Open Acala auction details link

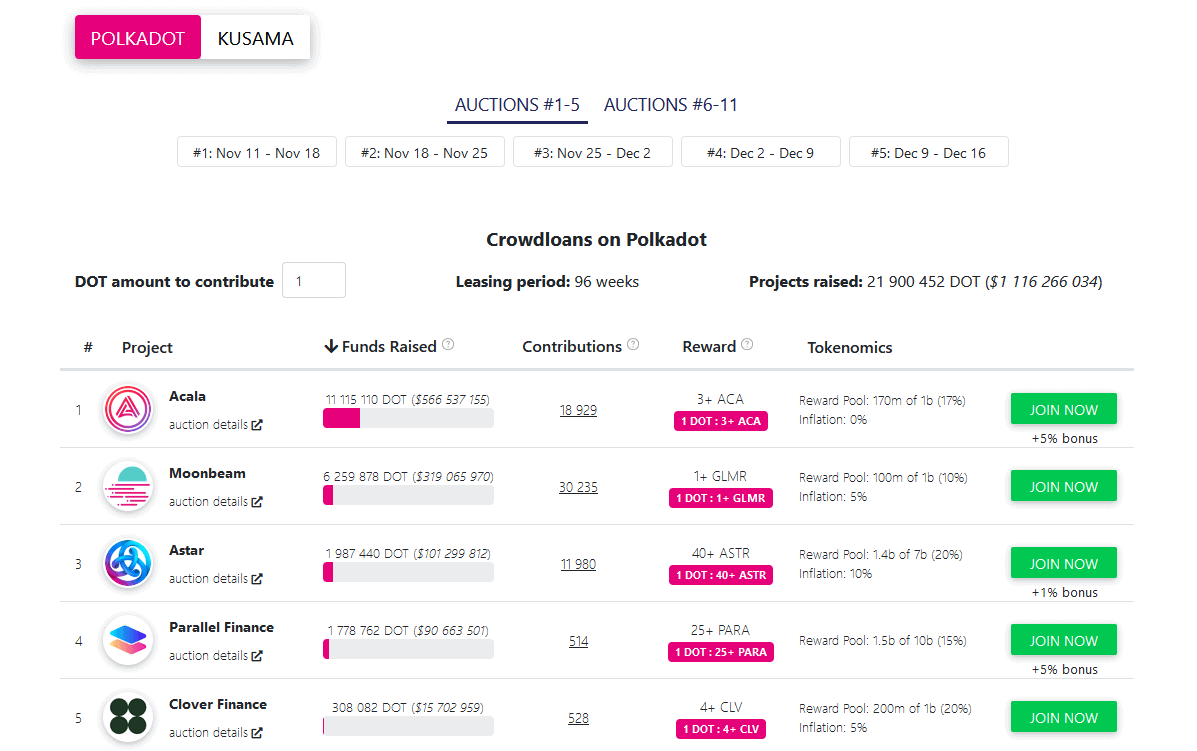pos(215,425)
